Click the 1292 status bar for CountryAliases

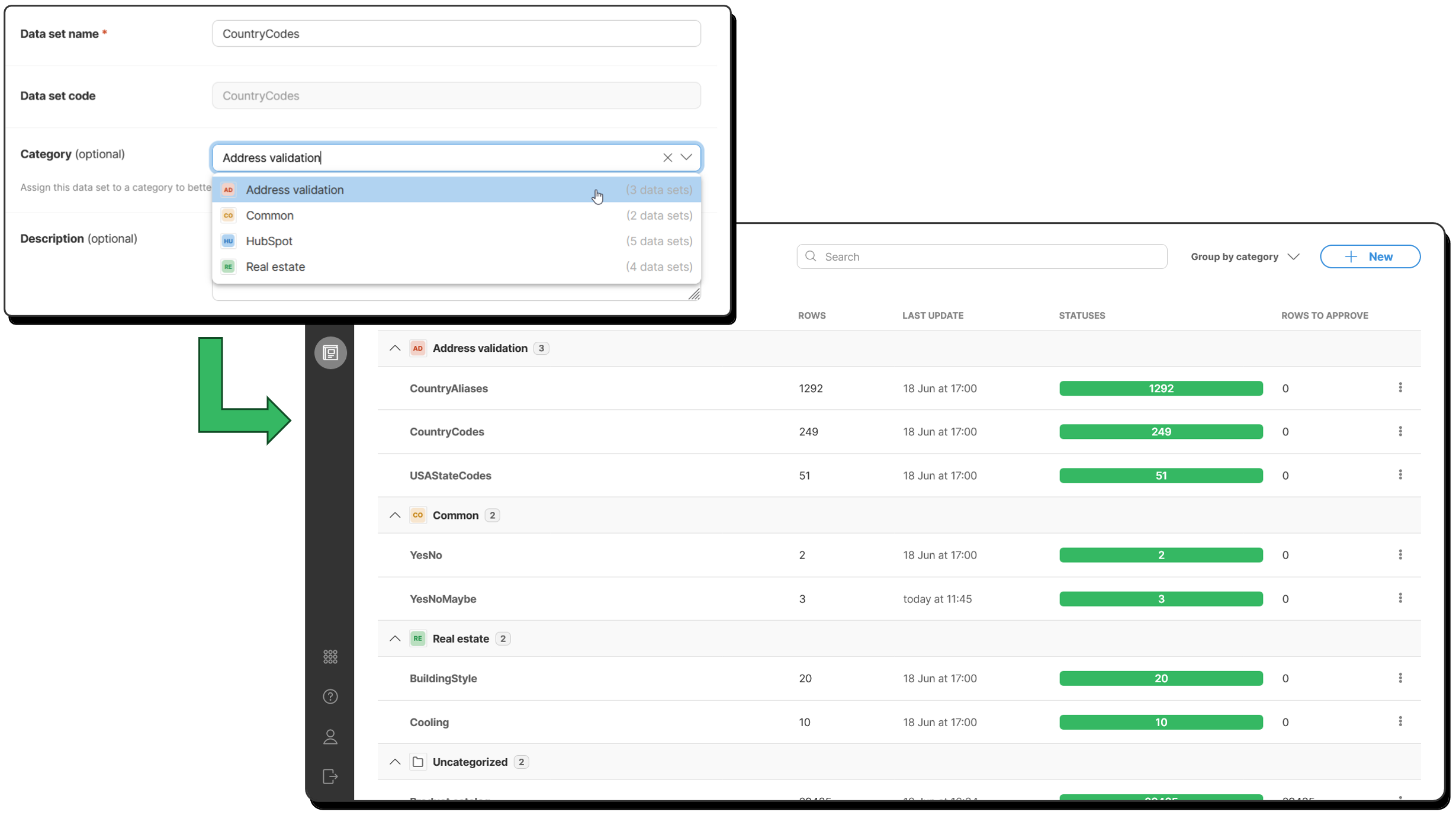pos(1161,389)
